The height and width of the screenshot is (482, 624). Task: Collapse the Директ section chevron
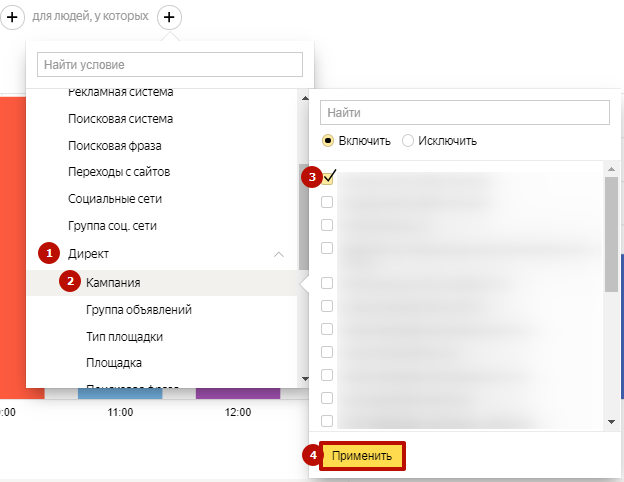point(279,254)
